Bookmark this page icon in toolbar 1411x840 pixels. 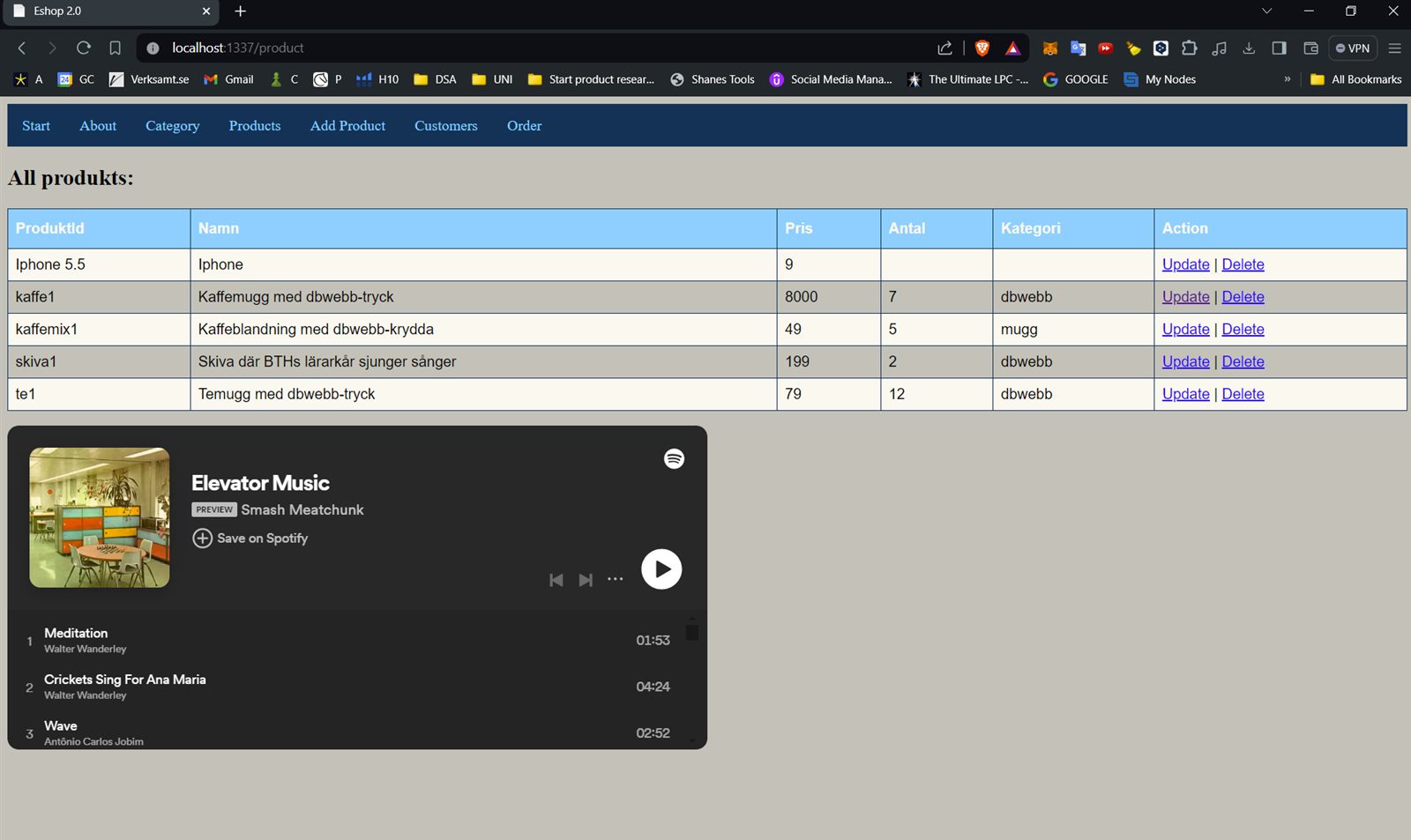click(115, 48)
